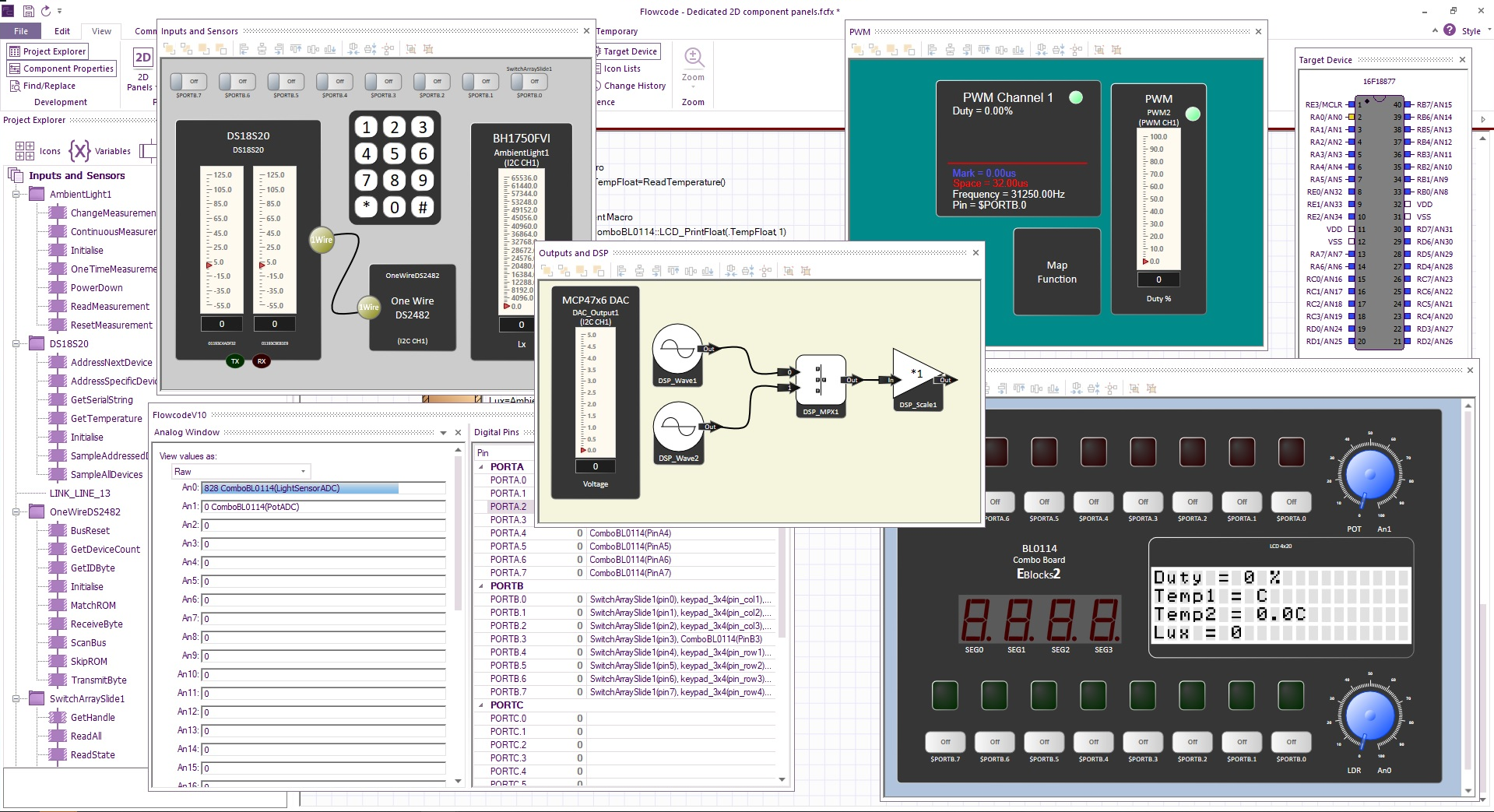The image size is (1494, 812).
Task: Switch to the Edit ribbon tab
Action: pyautogui.click(x=62, y=31)
